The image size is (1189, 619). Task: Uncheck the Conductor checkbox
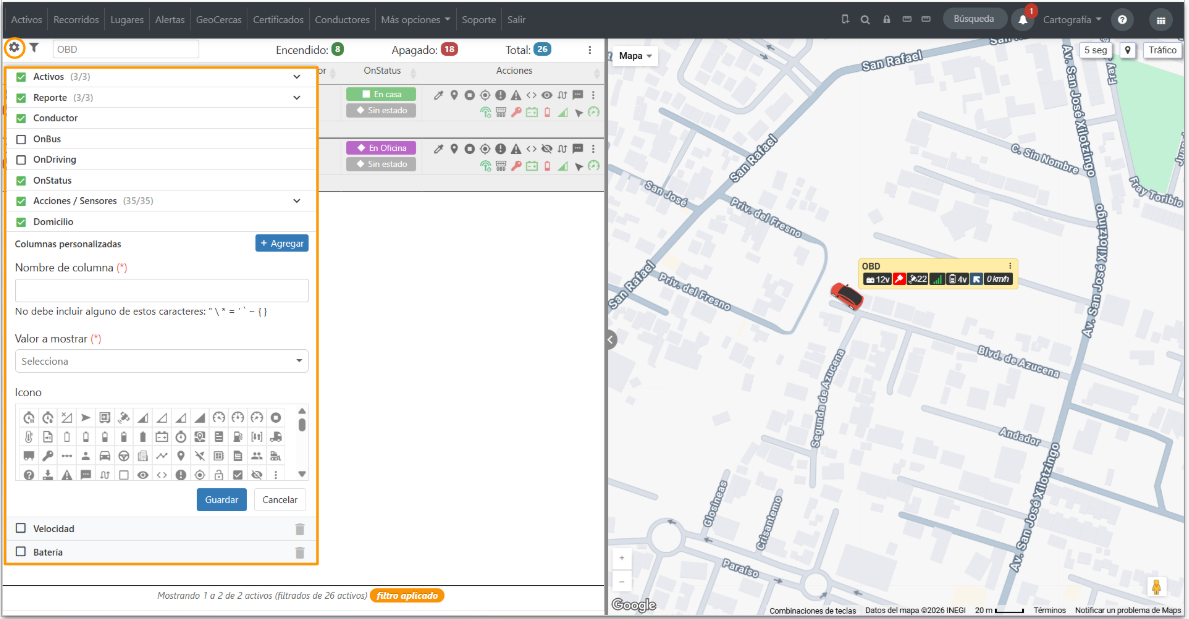click(x=21, y=118)
